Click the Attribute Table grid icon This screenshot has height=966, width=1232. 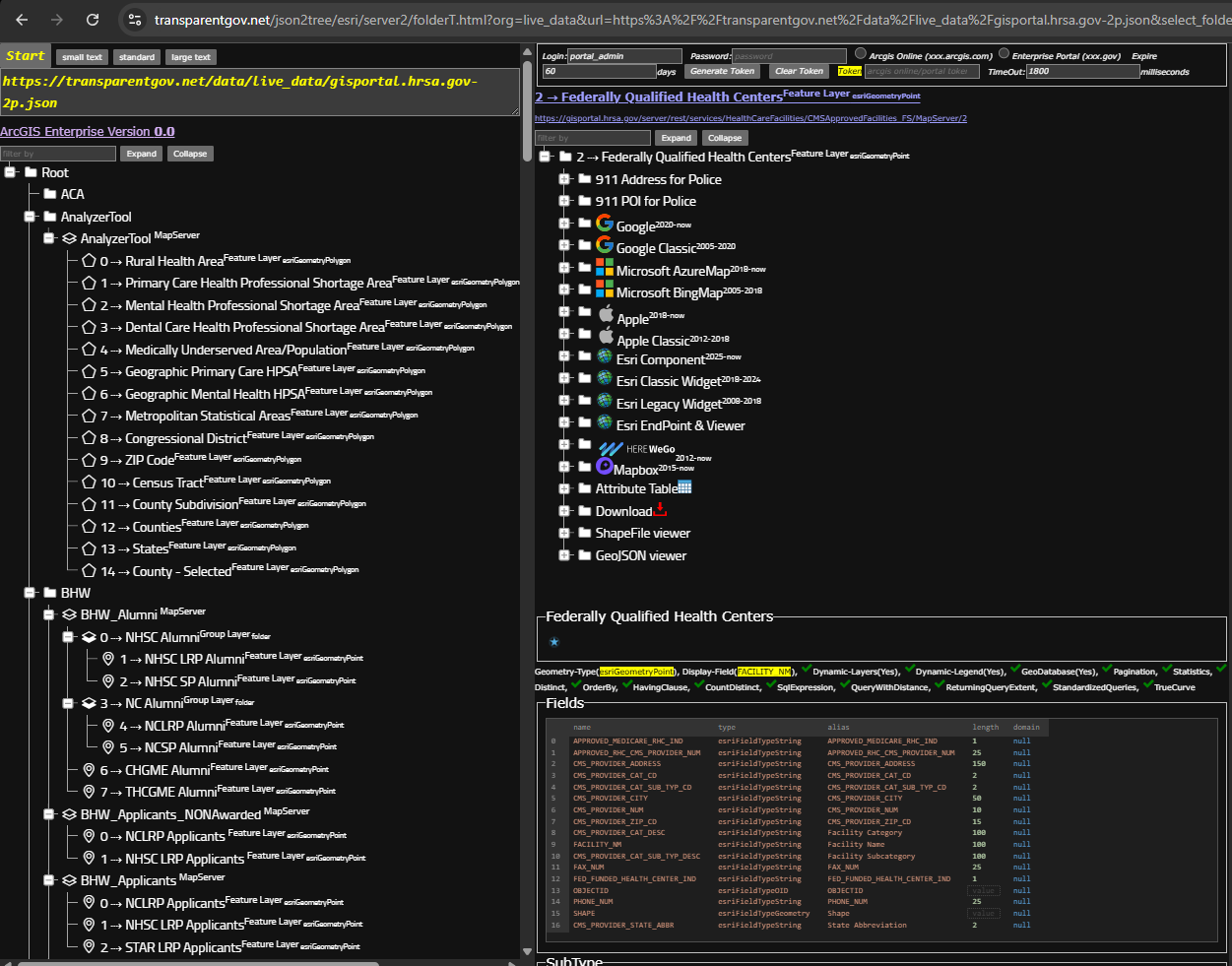pos(684,487)
